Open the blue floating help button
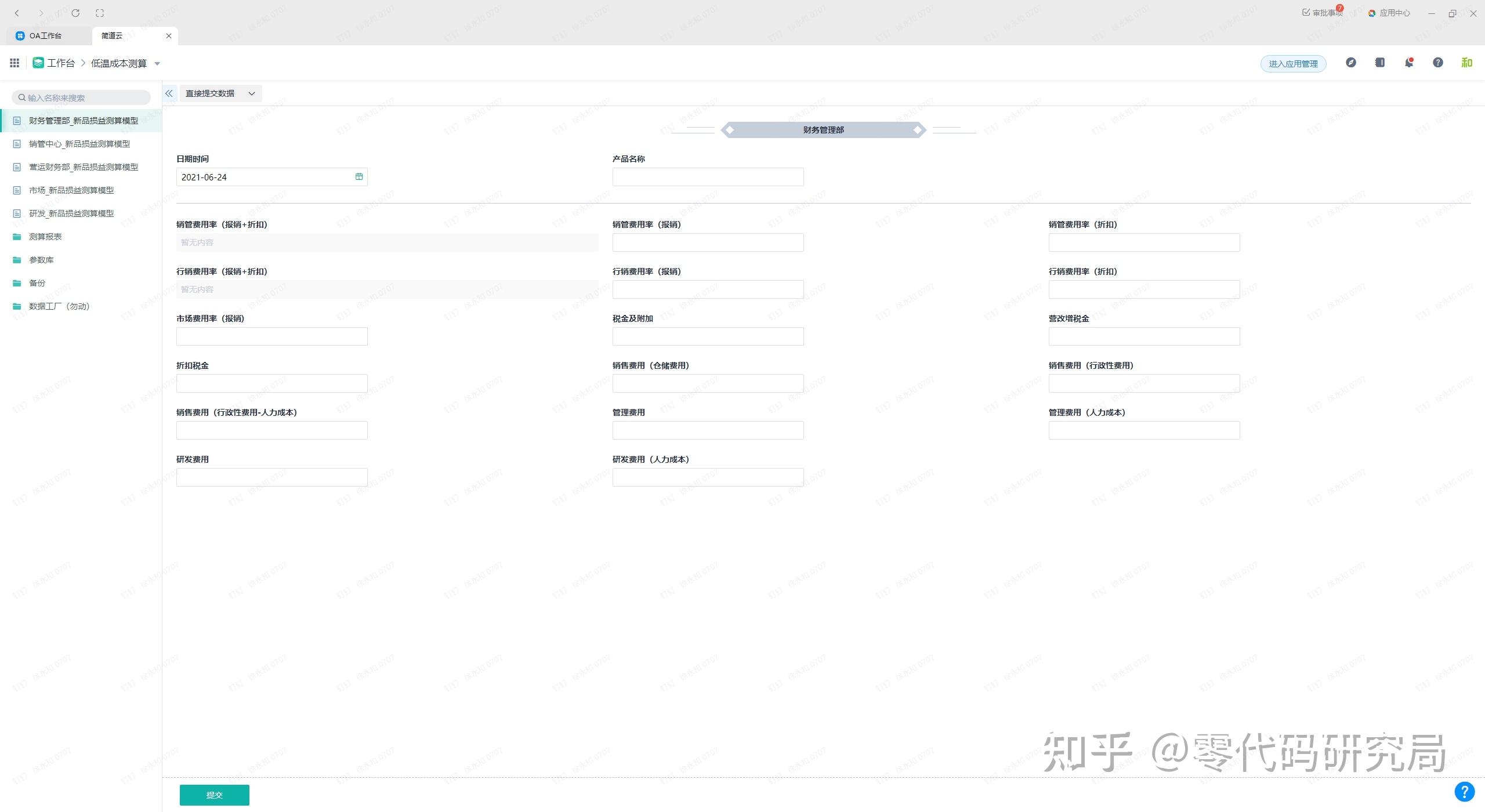The width and height of the screenshot is (1485, 812). (x=1464, y=792)
